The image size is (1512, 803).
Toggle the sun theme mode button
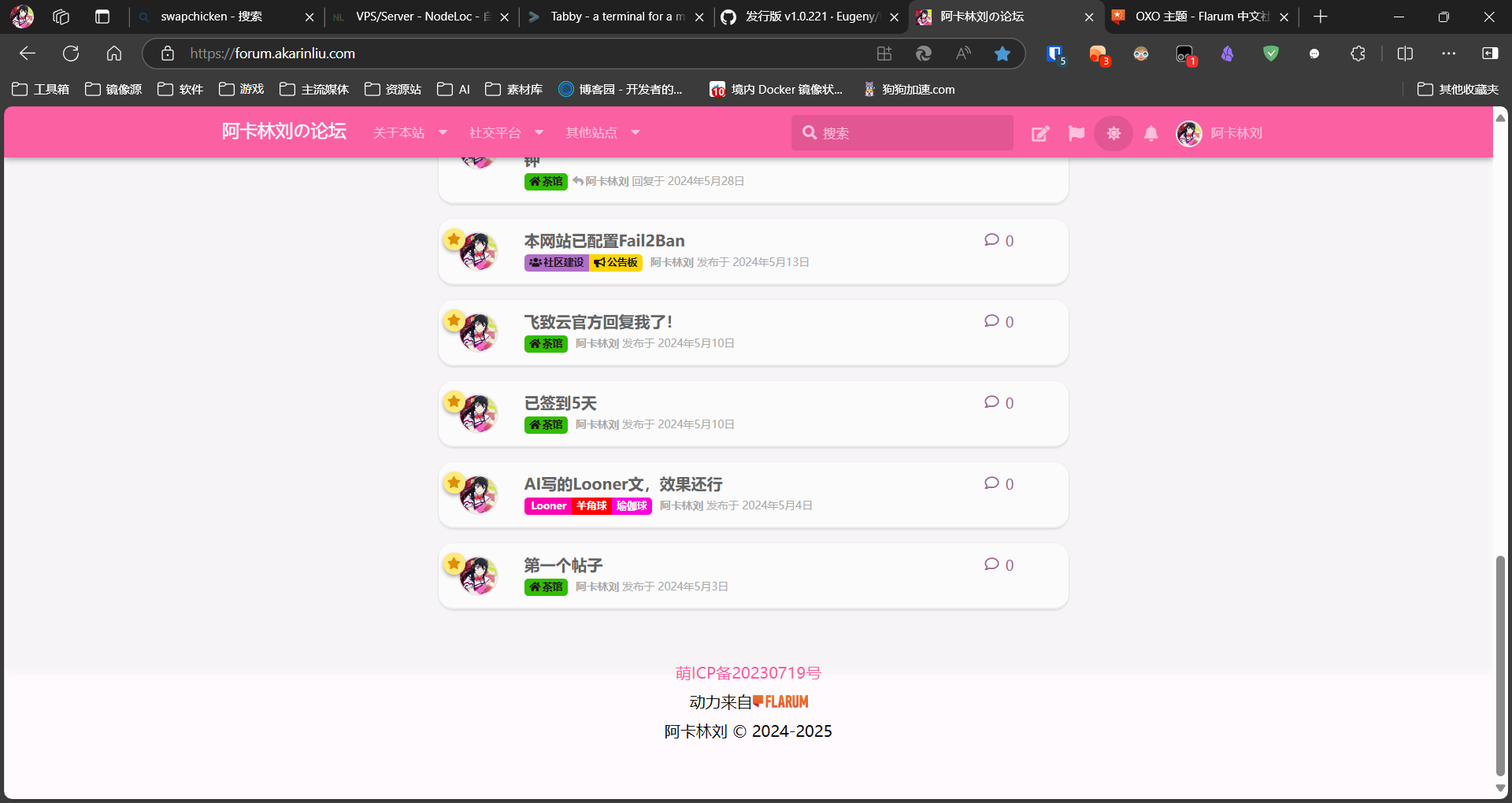(1114, 134)
